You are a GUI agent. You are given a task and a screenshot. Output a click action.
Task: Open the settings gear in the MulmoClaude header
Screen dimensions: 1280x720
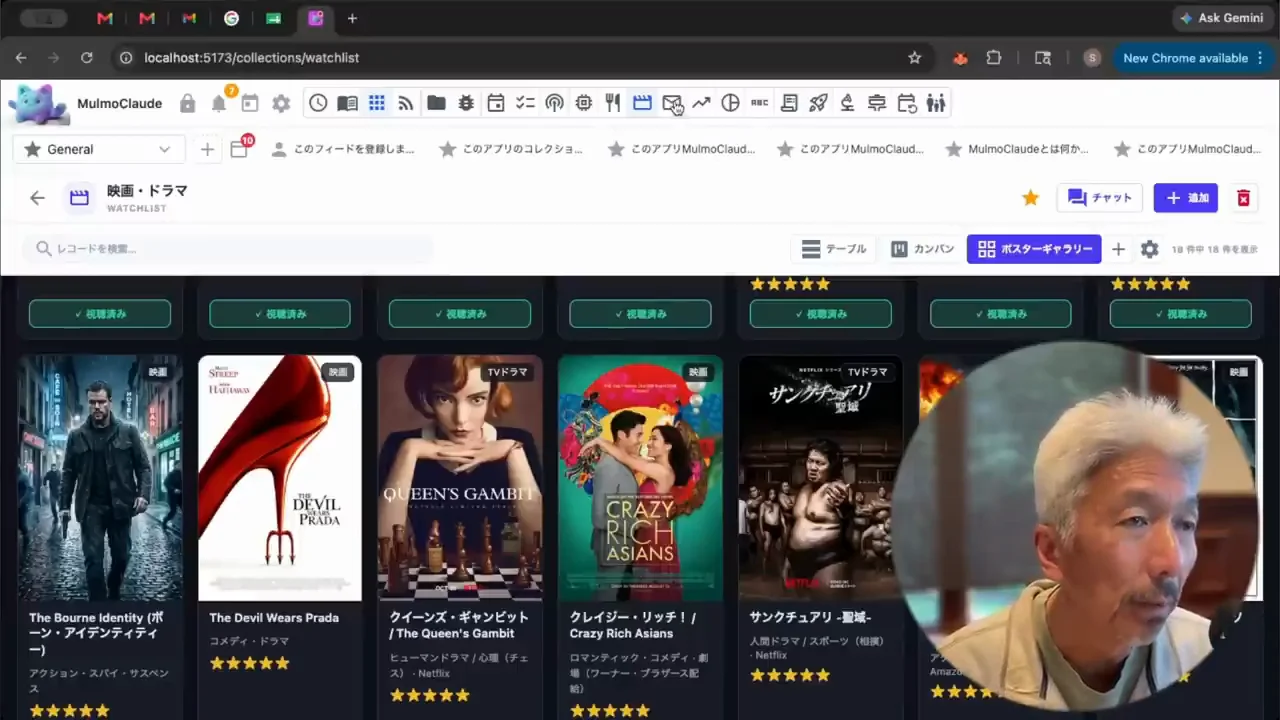pyautogui.click(x=281, y=103)
